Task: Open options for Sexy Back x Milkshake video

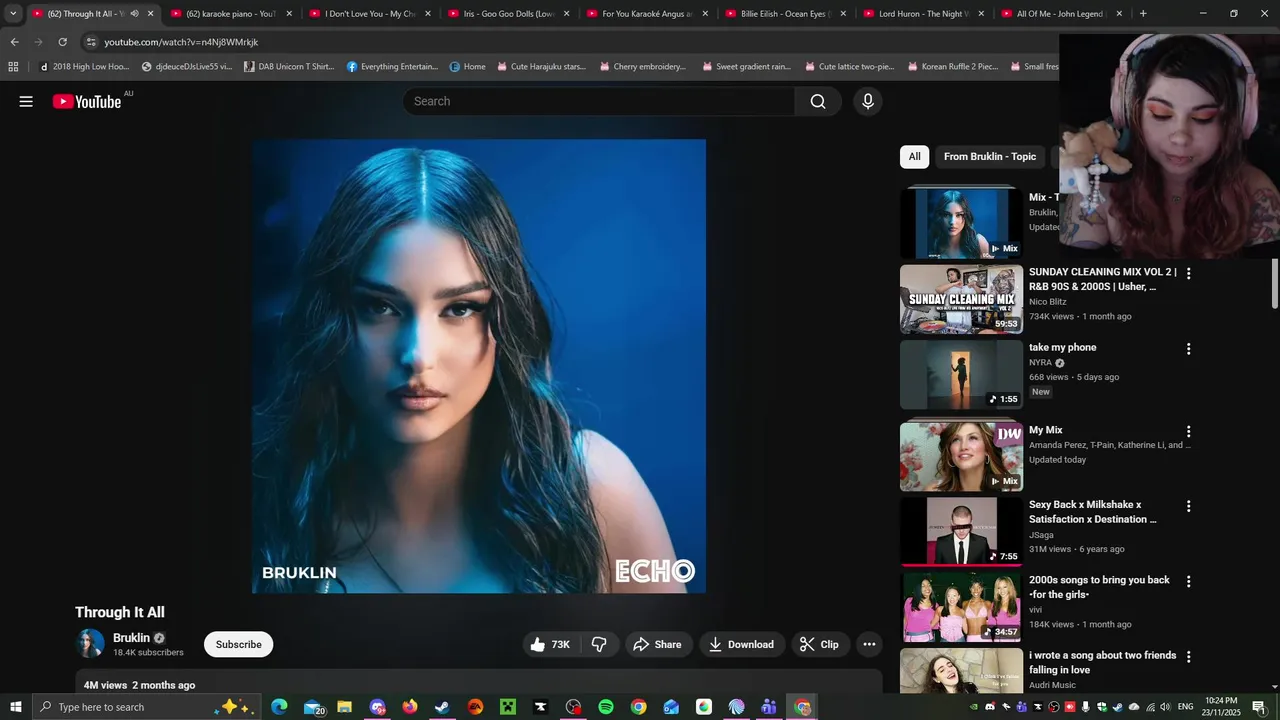Action: point(1188,506)
